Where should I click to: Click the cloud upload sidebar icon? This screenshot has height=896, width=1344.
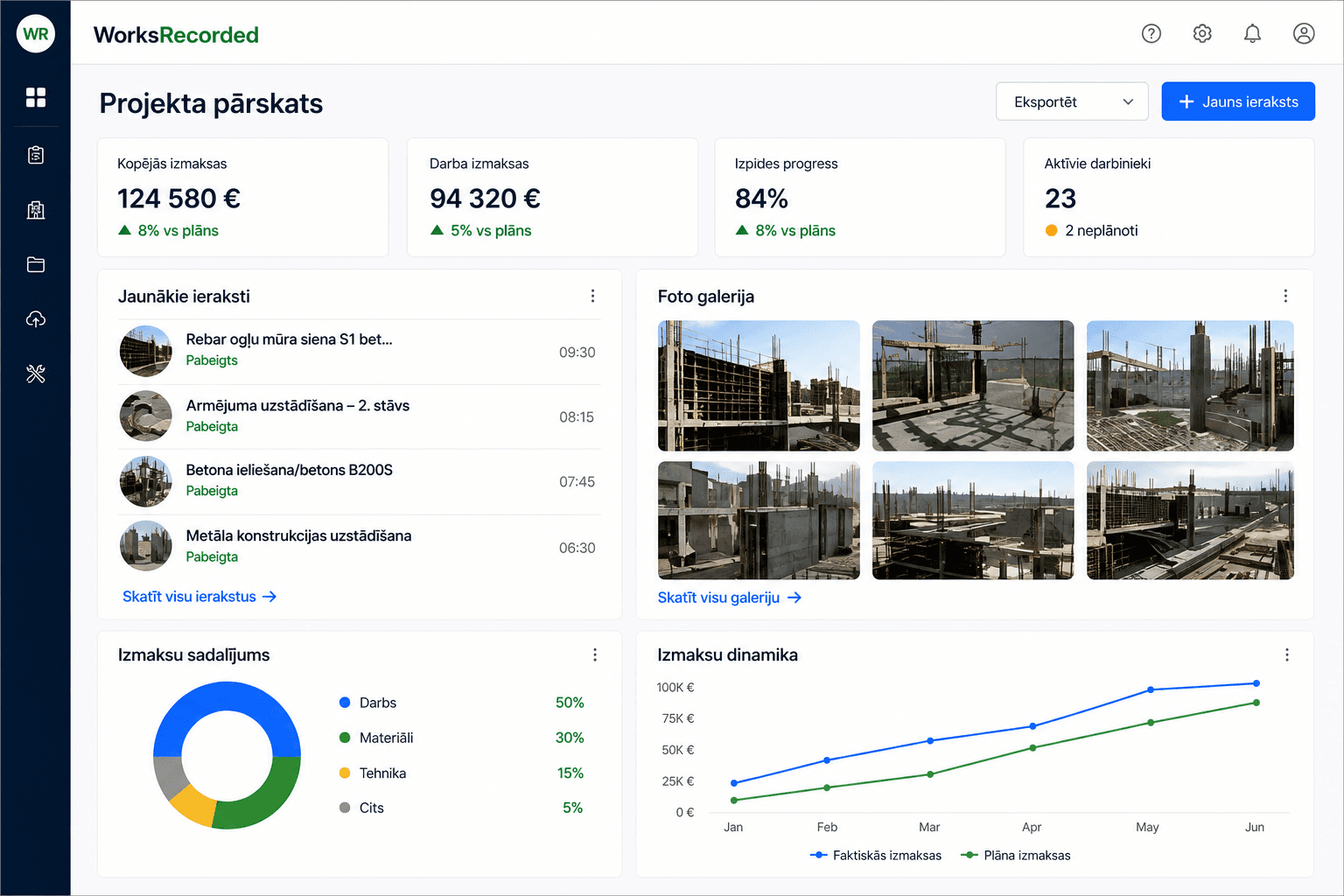pos(36,319)
